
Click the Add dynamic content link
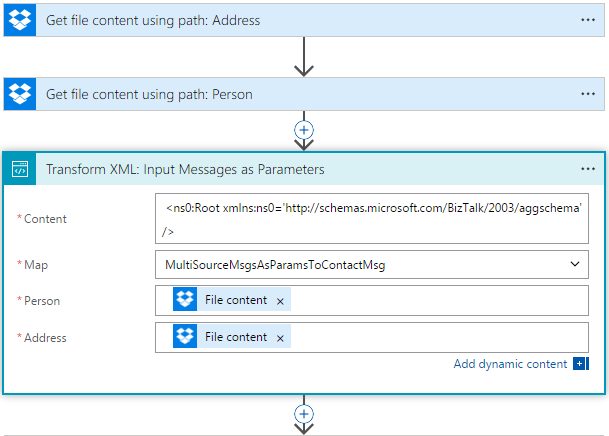pyautogui.click(x=510, y=364)
